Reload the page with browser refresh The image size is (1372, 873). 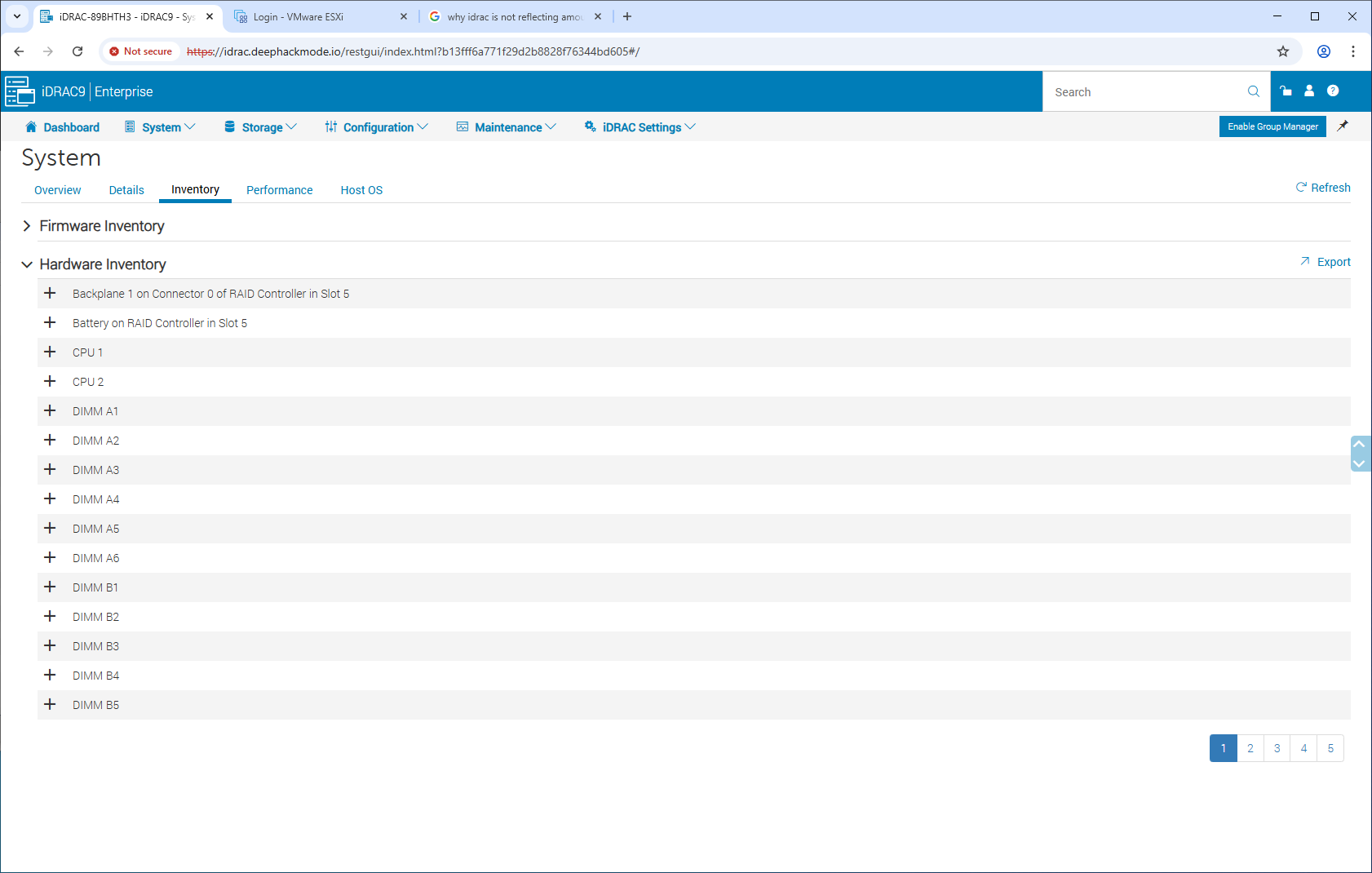(x=77, y=51)
